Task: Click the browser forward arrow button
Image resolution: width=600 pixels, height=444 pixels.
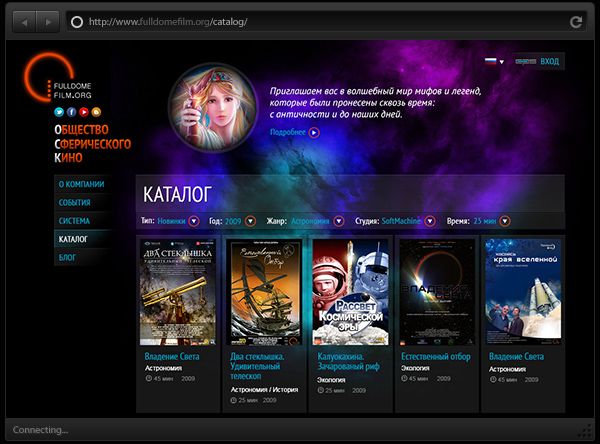Action: pos(47,21)
